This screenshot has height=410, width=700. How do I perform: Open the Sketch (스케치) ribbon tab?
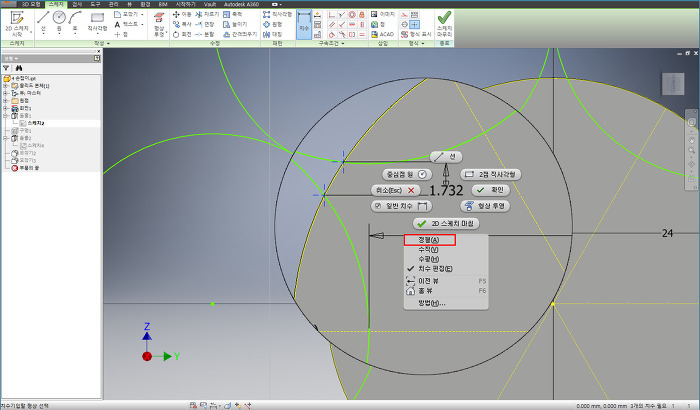click(x=56, y=4)
